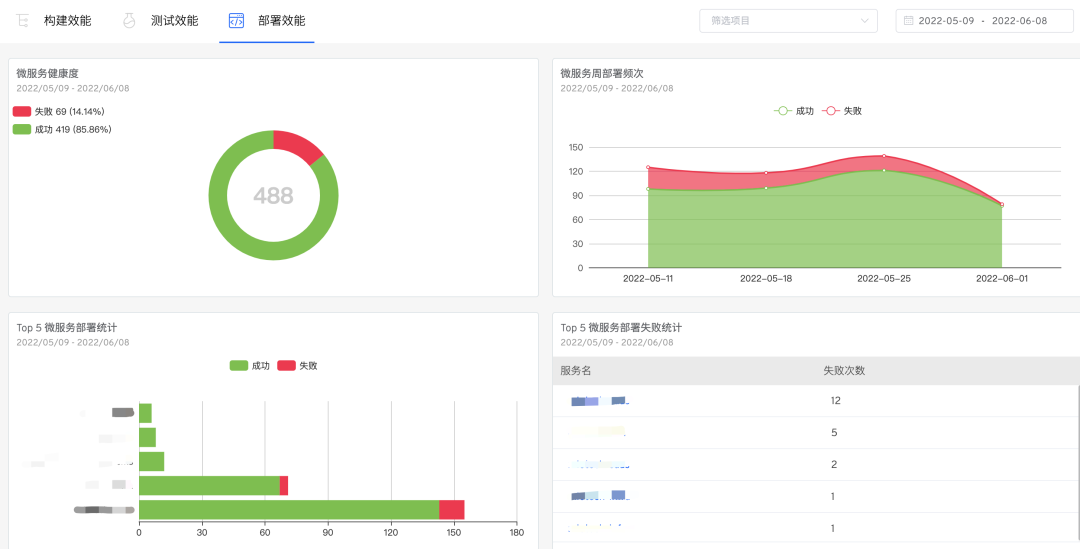Click the data point at 2022-06-01
This screenshot has width=1080, height=549.
coord(1001,205)
